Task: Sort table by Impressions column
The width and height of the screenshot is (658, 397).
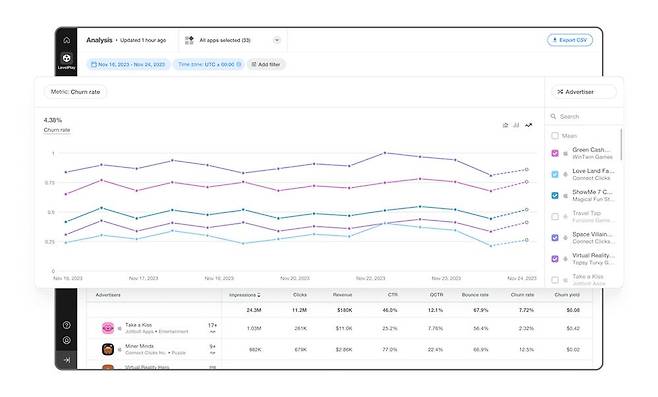Action: pos(245,295)
